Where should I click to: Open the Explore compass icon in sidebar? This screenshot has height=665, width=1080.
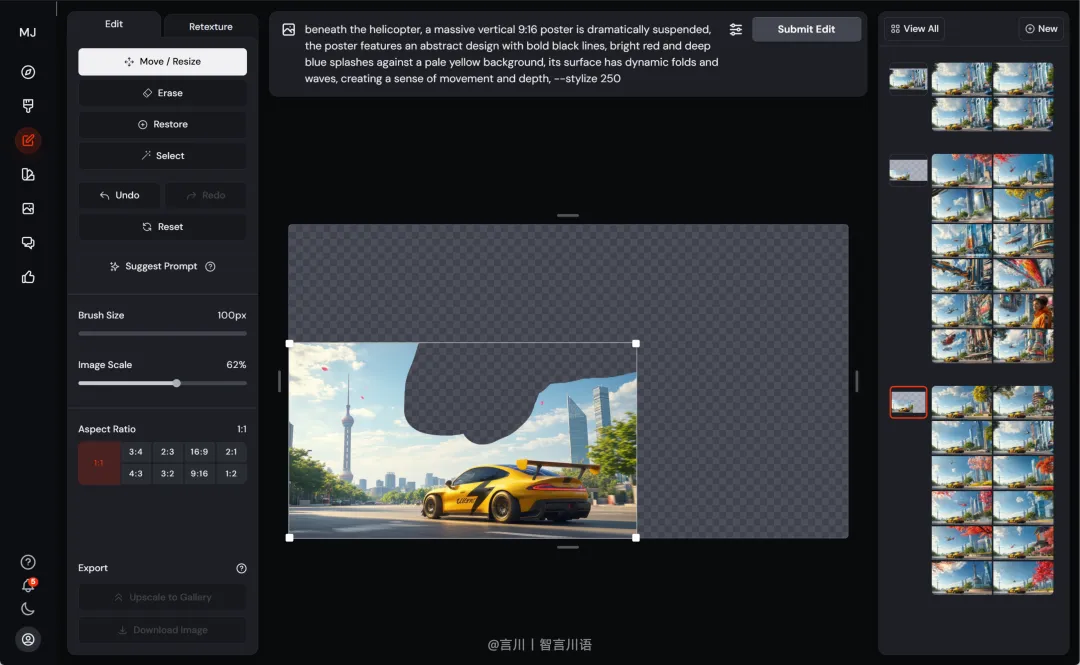pyautogui.click(x=28, y=72)
